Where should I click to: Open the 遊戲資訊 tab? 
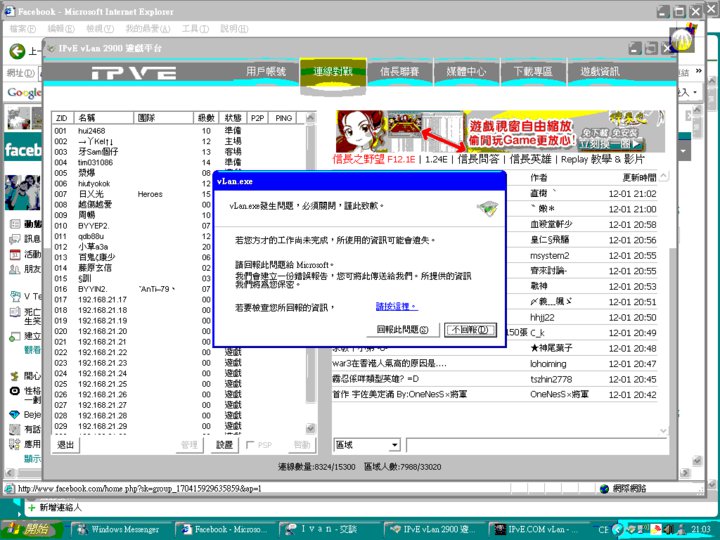pos(600,72)
